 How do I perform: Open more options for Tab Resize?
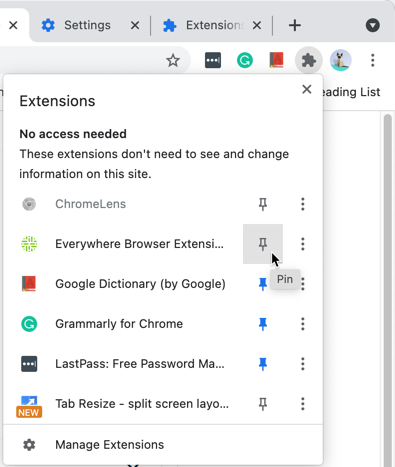303,404
